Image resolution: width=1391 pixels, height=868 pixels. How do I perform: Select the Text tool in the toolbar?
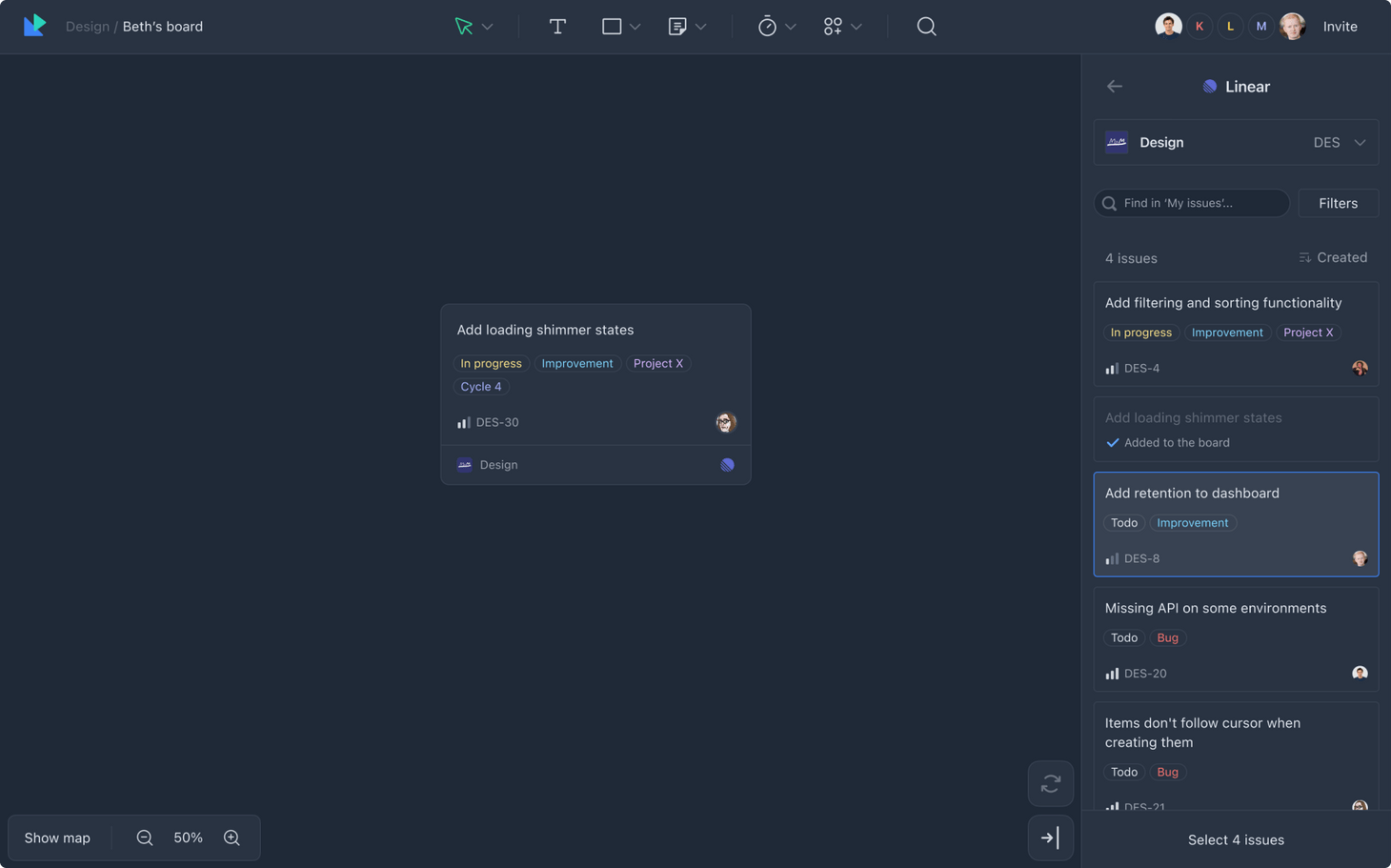(x=557, y=26)
